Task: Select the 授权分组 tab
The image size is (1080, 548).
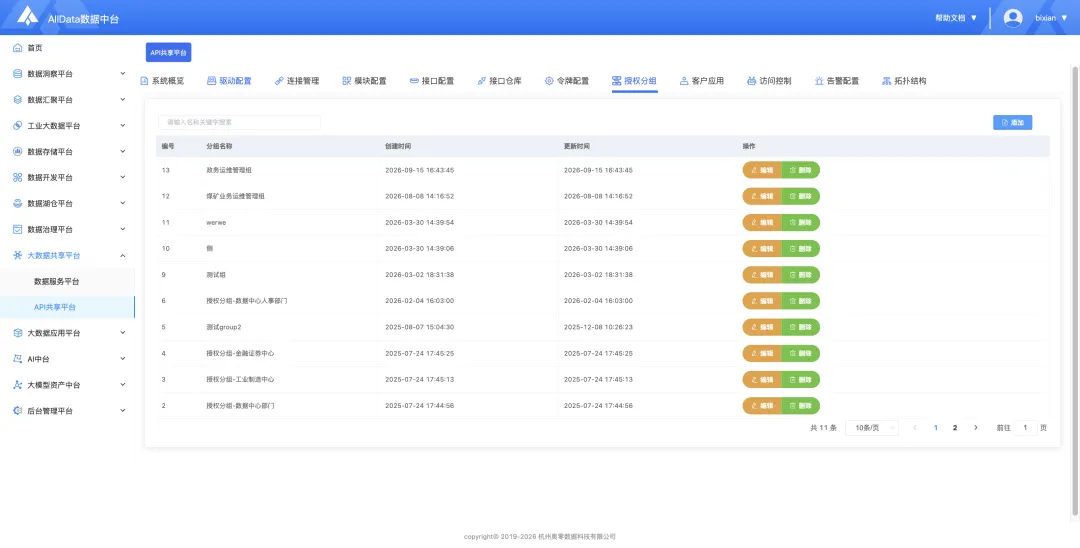Action: click(634, 81)
